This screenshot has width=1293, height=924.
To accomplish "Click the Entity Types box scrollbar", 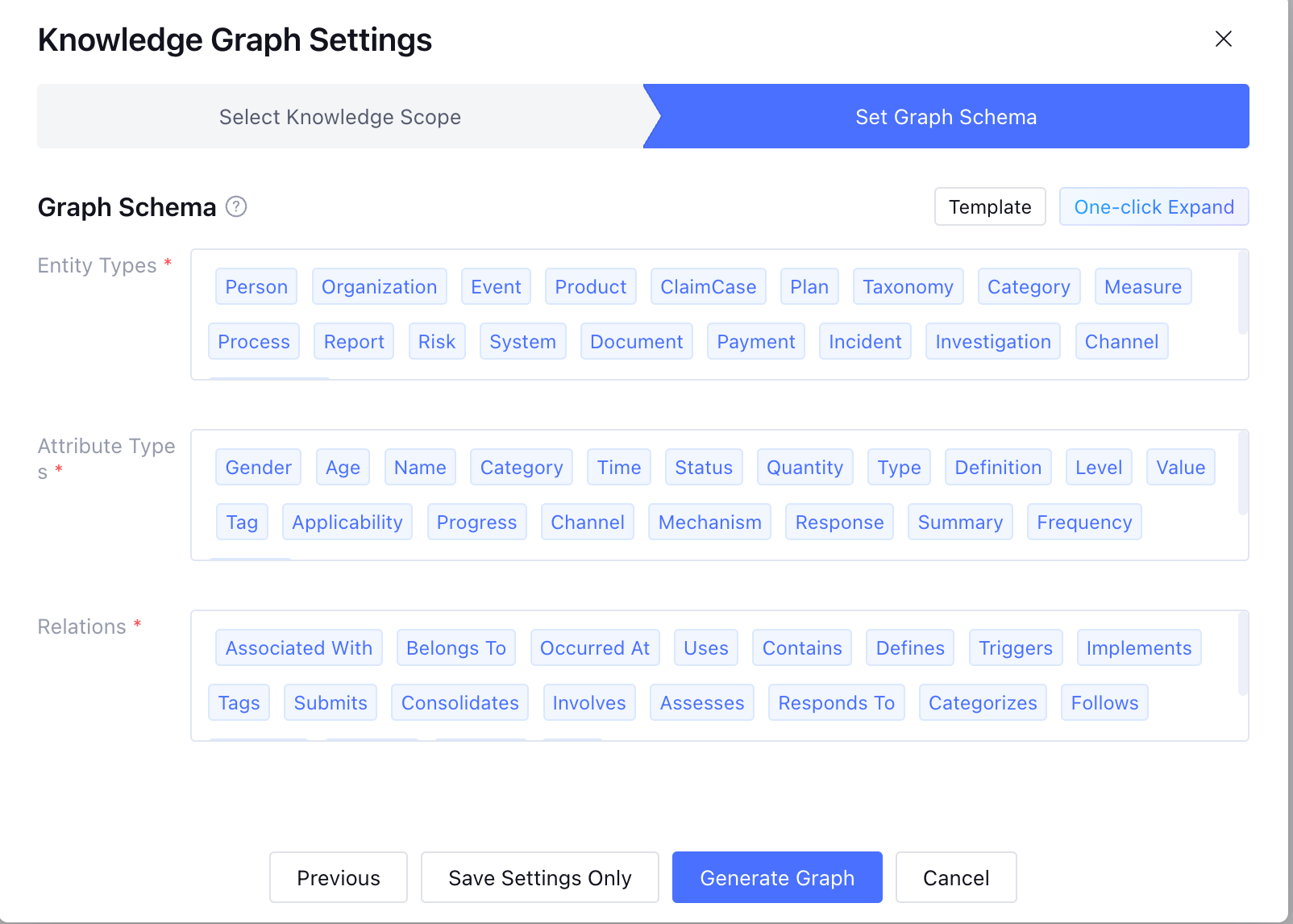I will 1242,293.
